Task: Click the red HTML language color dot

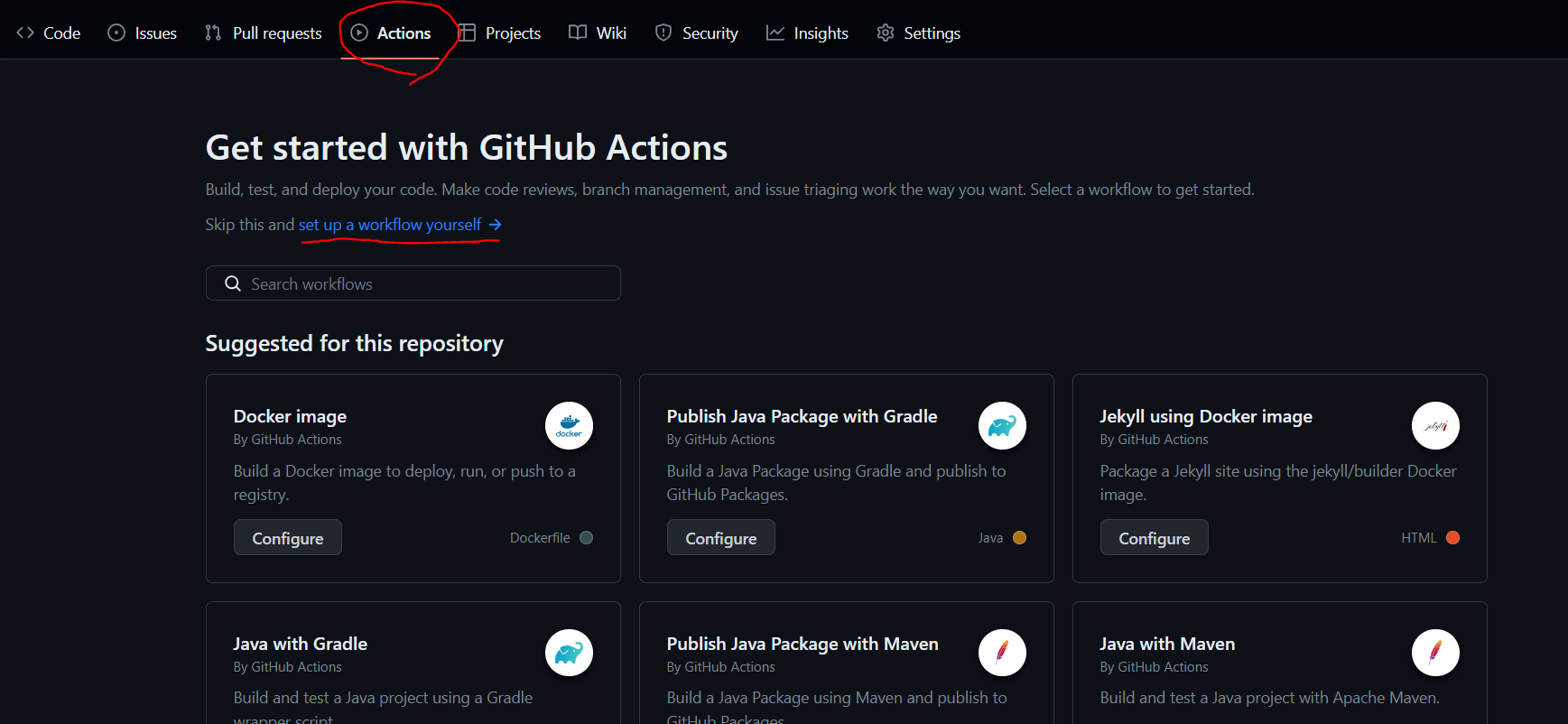Action: pos(1452,538)
